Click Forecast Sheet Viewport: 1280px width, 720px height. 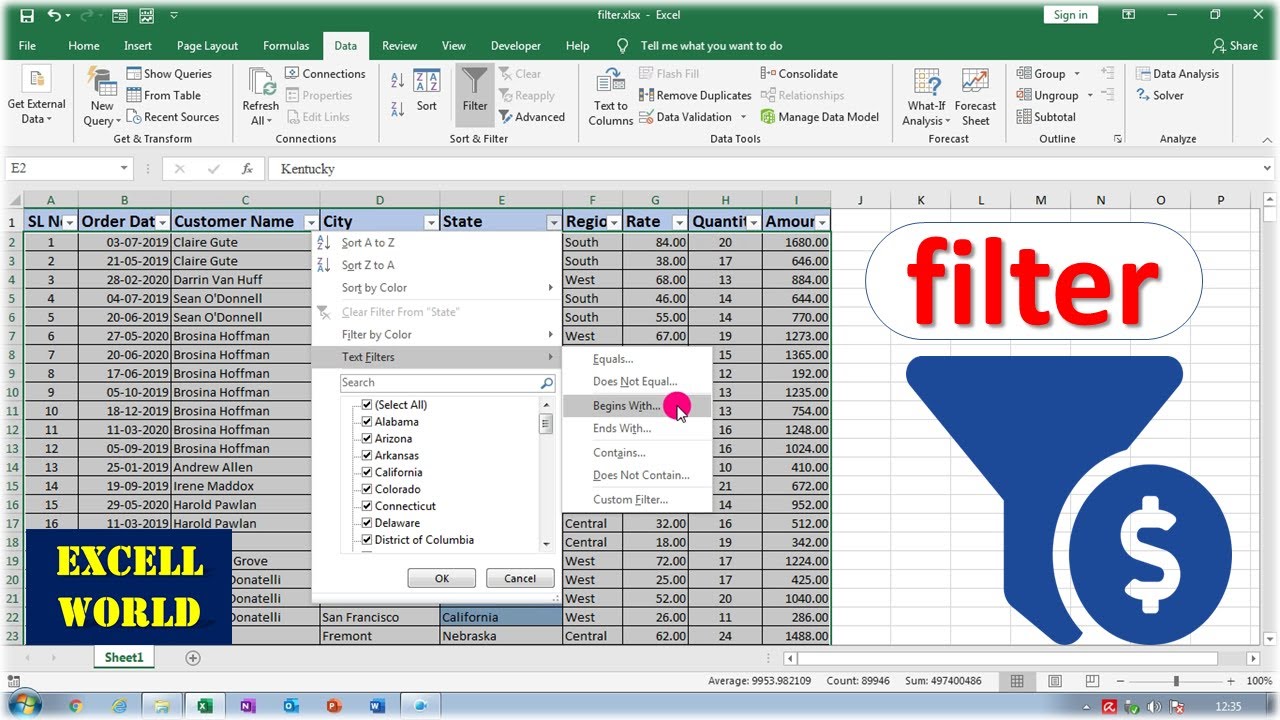point(975,97)
